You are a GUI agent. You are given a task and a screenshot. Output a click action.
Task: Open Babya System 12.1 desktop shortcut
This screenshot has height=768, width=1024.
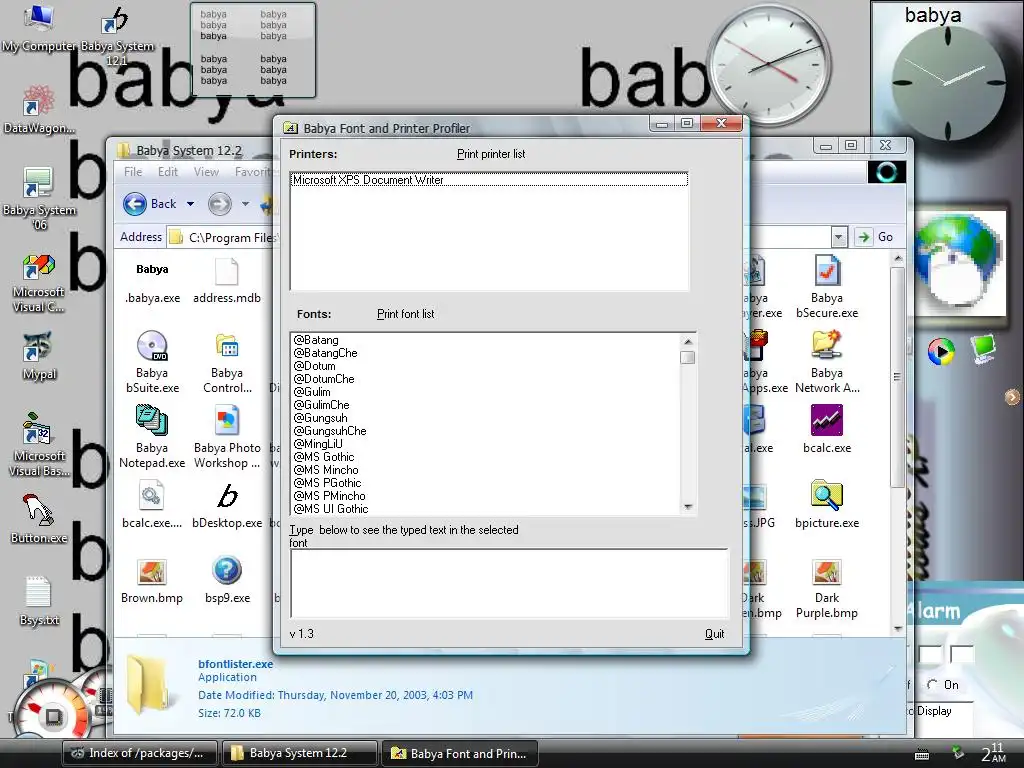(117, 36)
